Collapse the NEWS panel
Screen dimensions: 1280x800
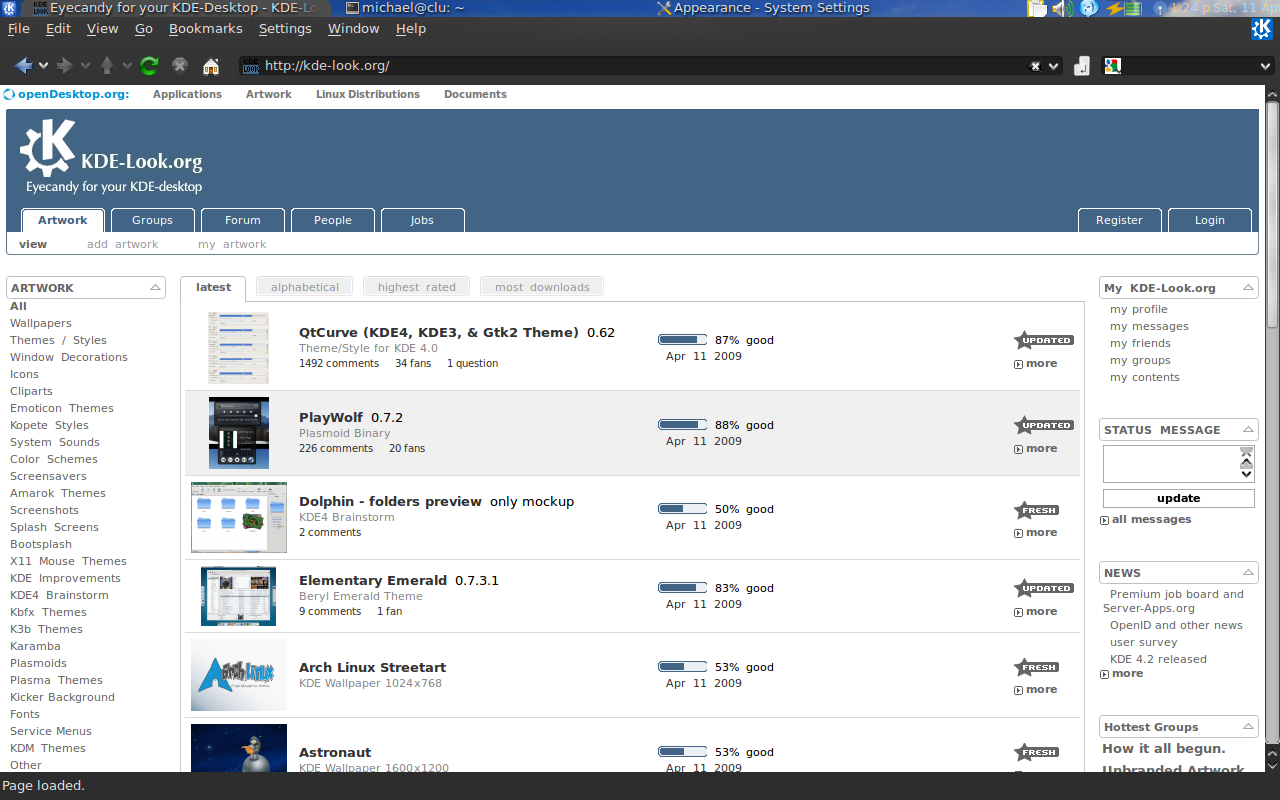pos(1248,572)
